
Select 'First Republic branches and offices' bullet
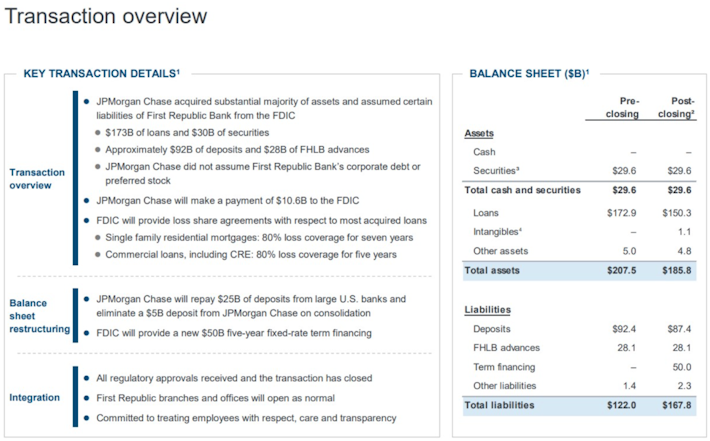215,398
